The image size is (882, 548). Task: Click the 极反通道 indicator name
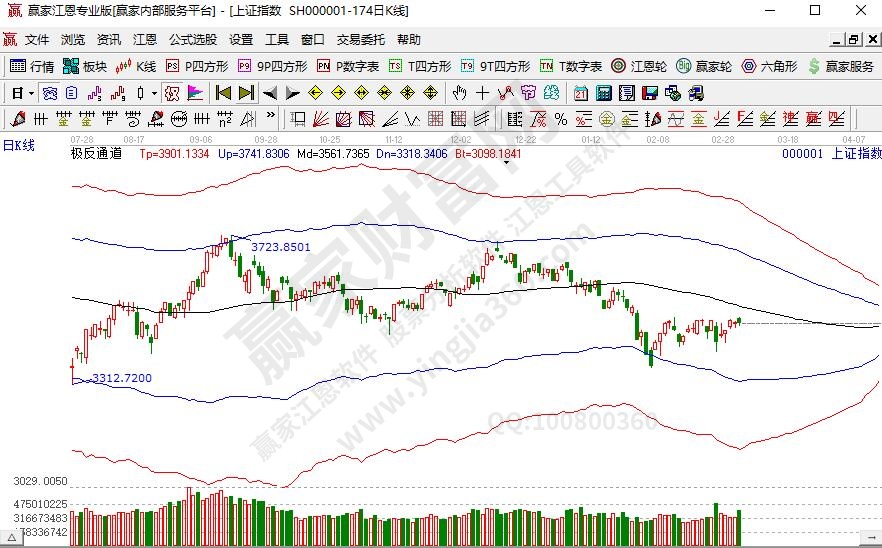[96, 154]
